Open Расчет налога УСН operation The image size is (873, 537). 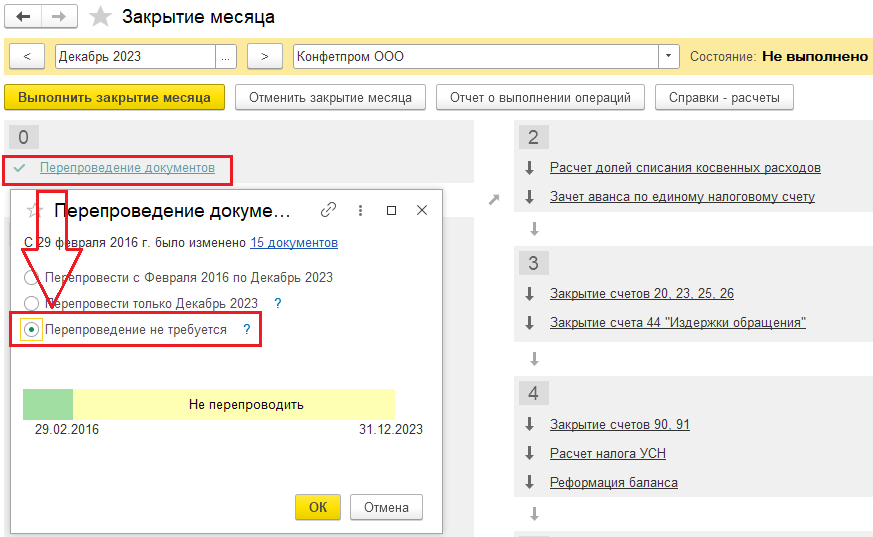tap(607, 453)
